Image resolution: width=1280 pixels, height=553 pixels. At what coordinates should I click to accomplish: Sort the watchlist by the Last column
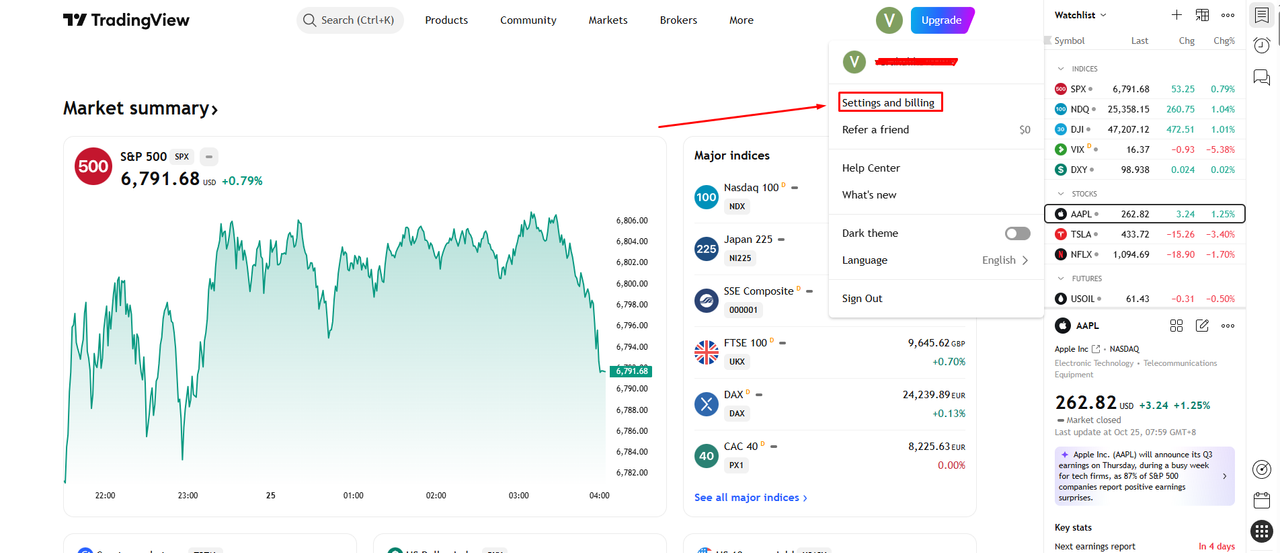[x=1140, y=41]
